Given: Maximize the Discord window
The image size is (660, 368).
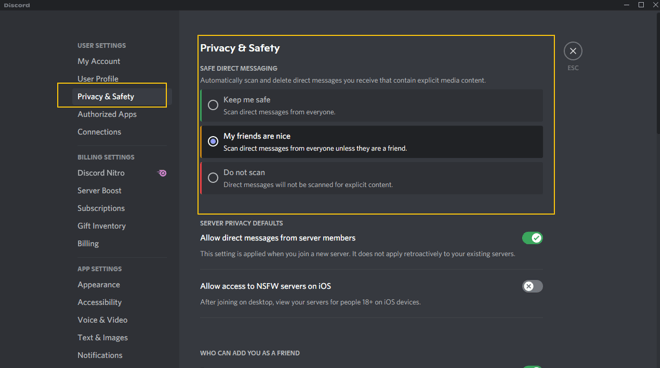Looking at the screenshot, I should pos(641,5).
